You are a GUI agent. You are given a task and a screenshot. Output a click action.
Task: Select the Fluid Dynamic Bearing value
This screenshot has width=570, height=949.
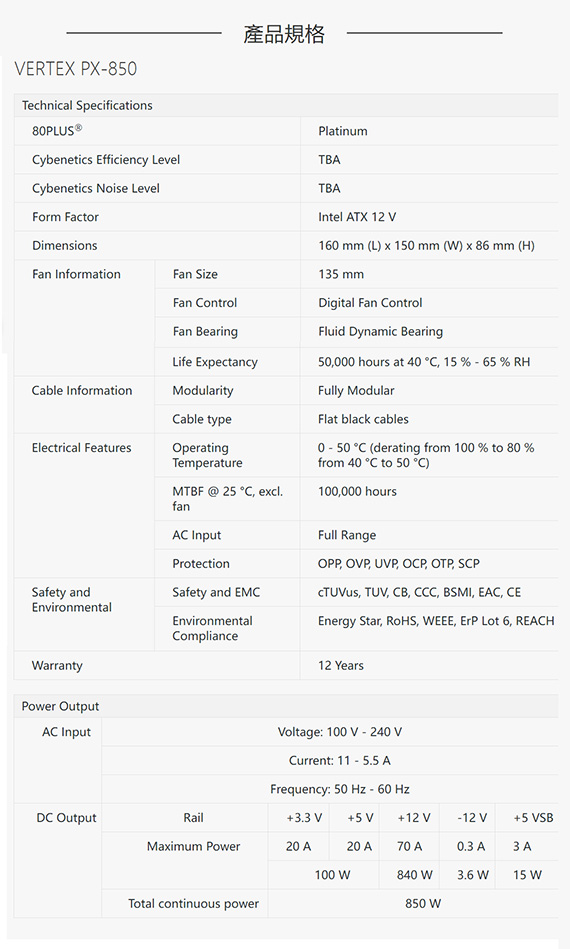coord(381,332)
